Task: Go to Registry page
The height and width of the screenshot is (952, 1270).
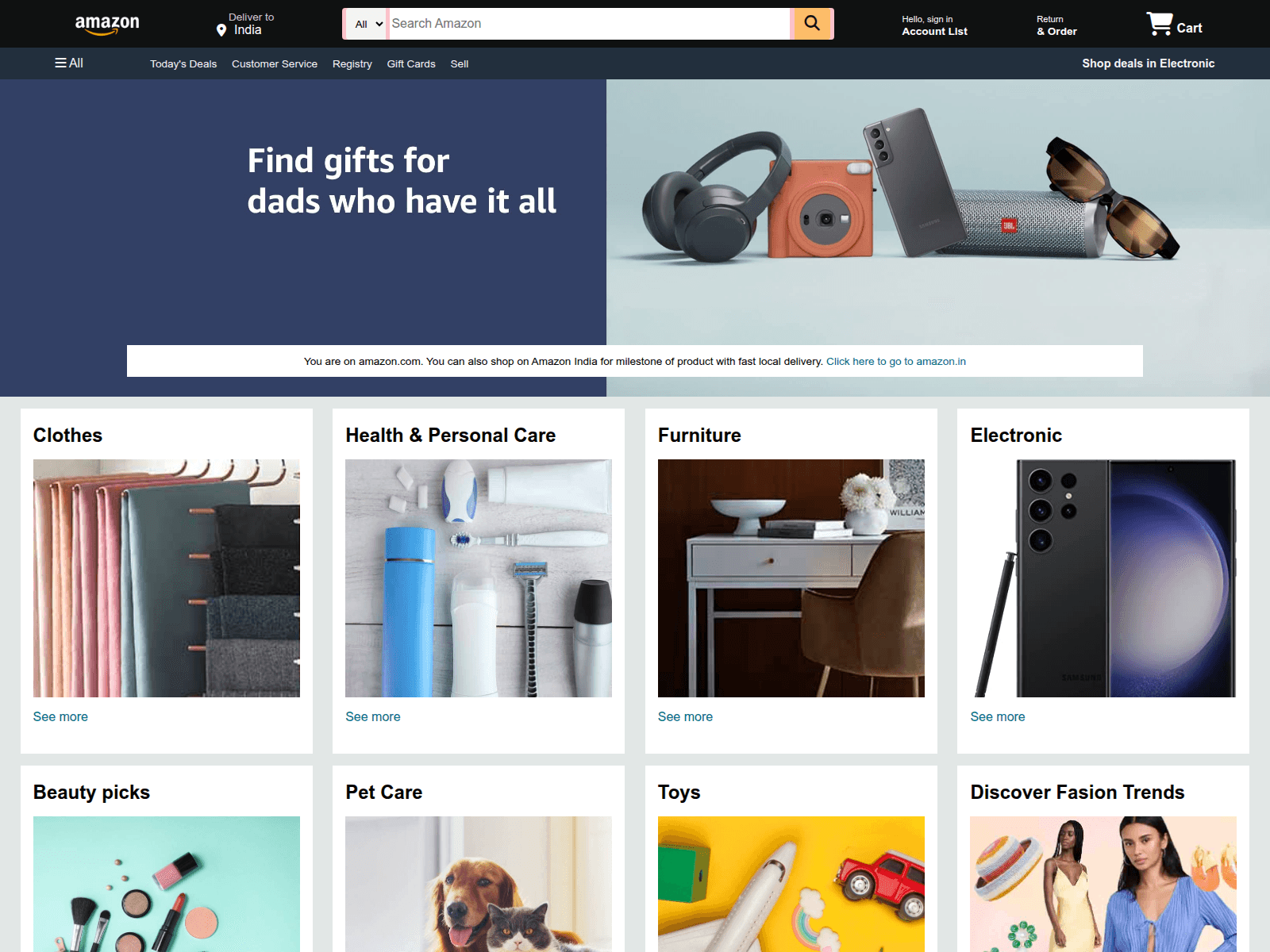Action: 352,64
